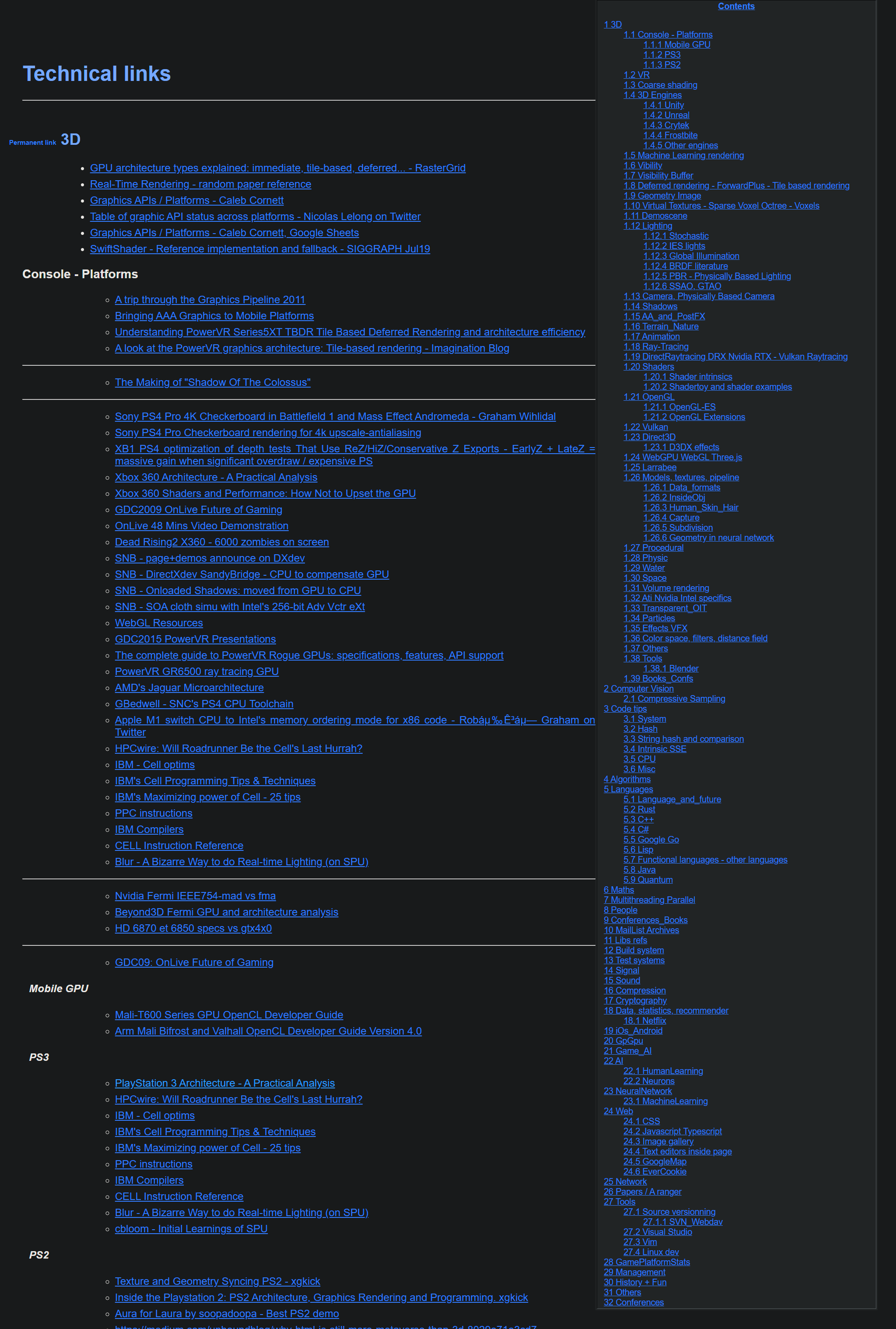Jump to 1.4.2 Unreal in contents
This screenshot has width=896, height=1329.
(x=666, y=115)
